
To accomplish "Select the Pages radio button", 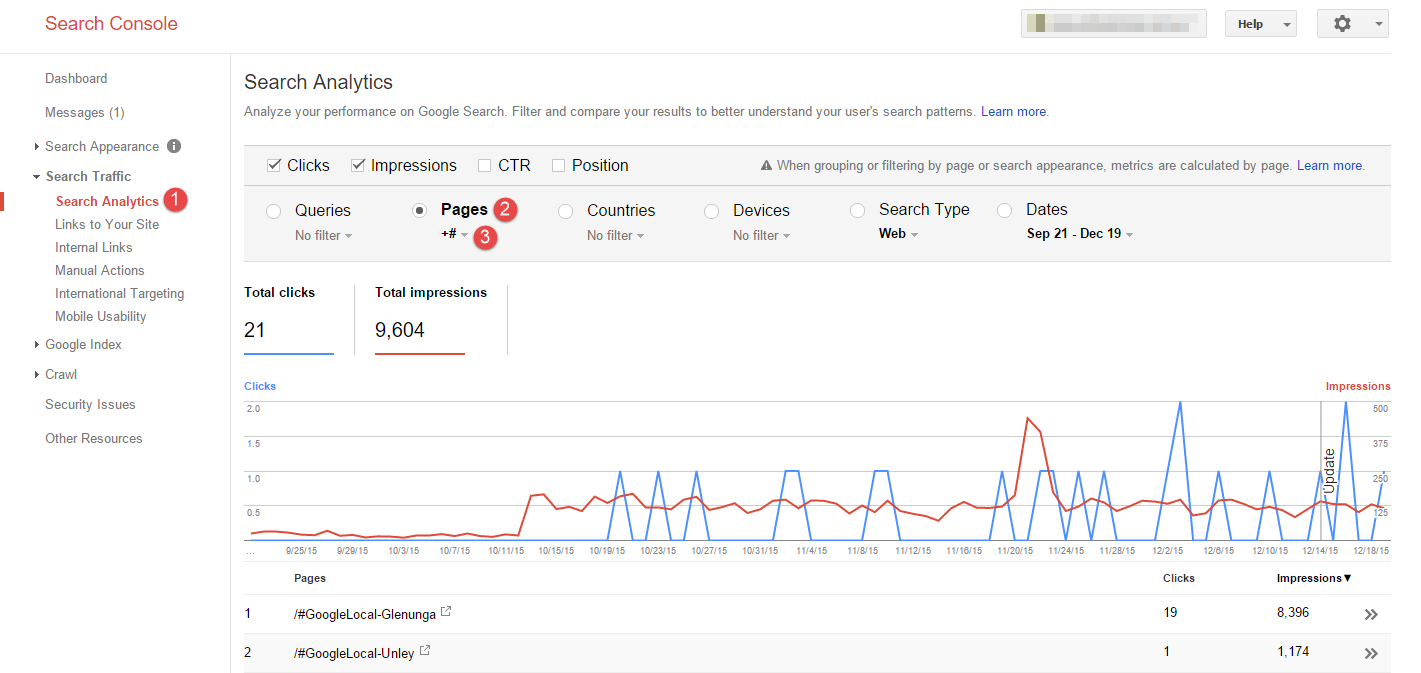I will coord(419,211).
